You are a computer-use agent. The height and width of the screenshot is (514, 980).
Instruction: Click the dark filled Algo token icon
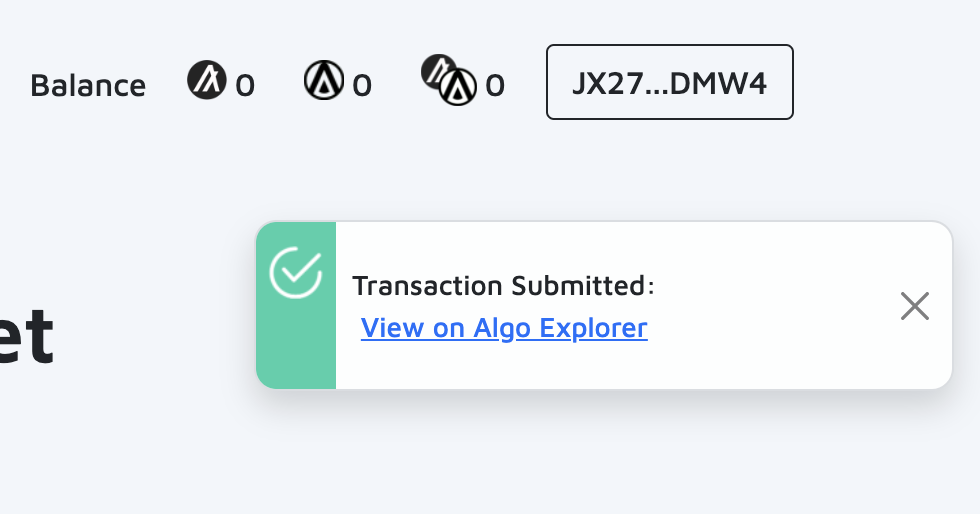(207, 80)
